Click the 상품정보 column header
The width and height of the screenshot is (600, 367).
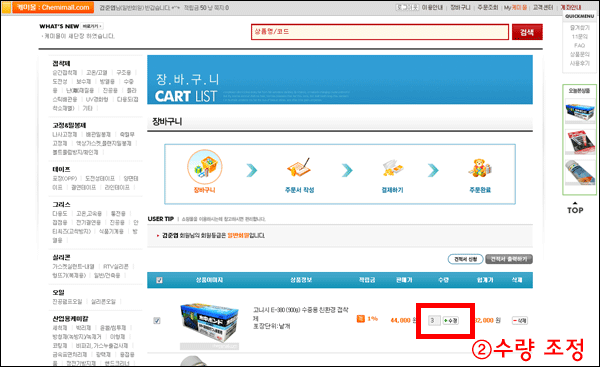[x=301, y=280]
